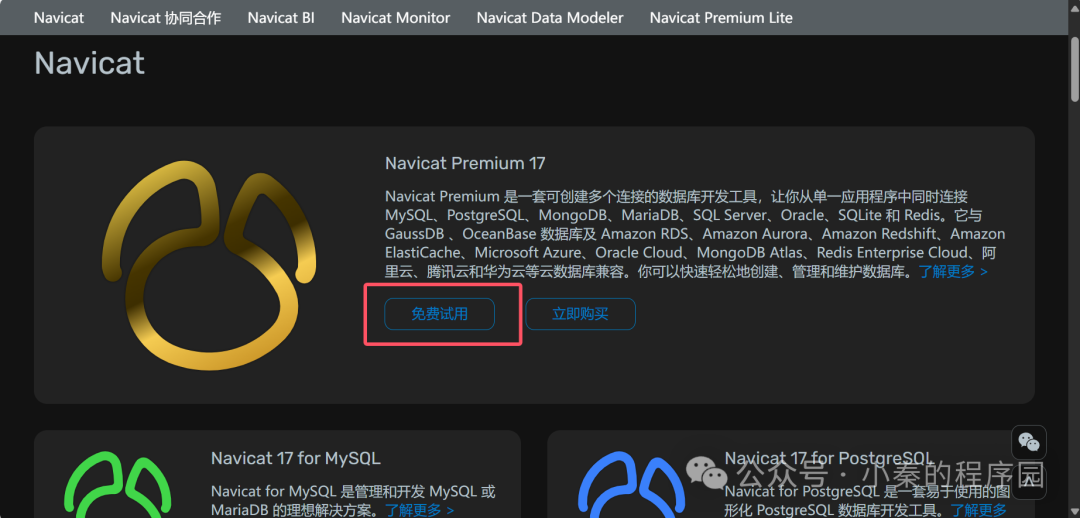The width and height of the screenshot is (1080, 518).
Task: Click the Navicat Premium 17 title
Action: coord(465,163)
